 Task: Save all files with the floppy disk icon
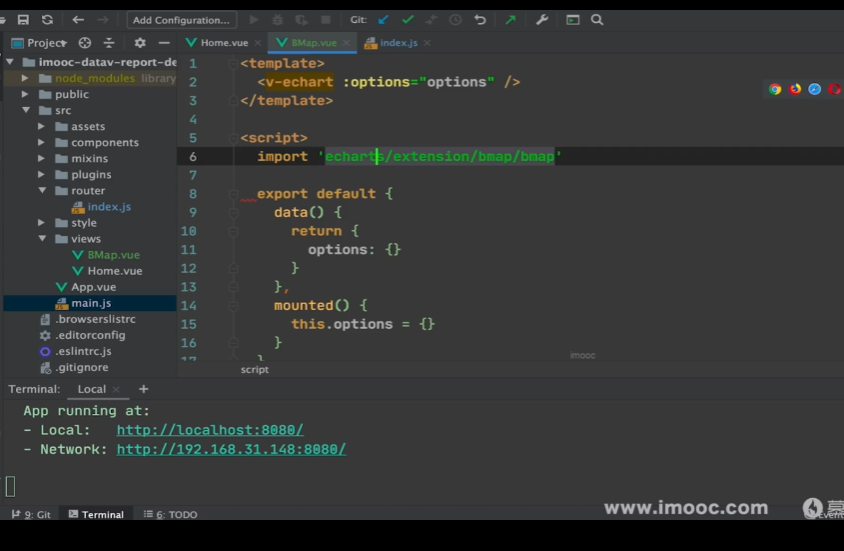point(23,20)
